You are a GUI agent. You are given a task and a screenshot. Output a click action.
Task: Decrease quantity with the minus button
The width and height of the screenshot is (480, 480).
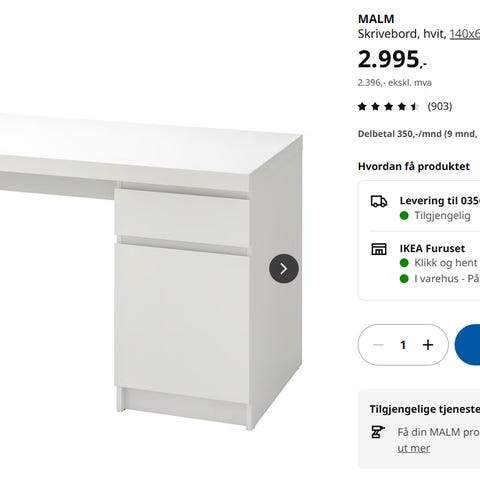[x=378, y=345]
